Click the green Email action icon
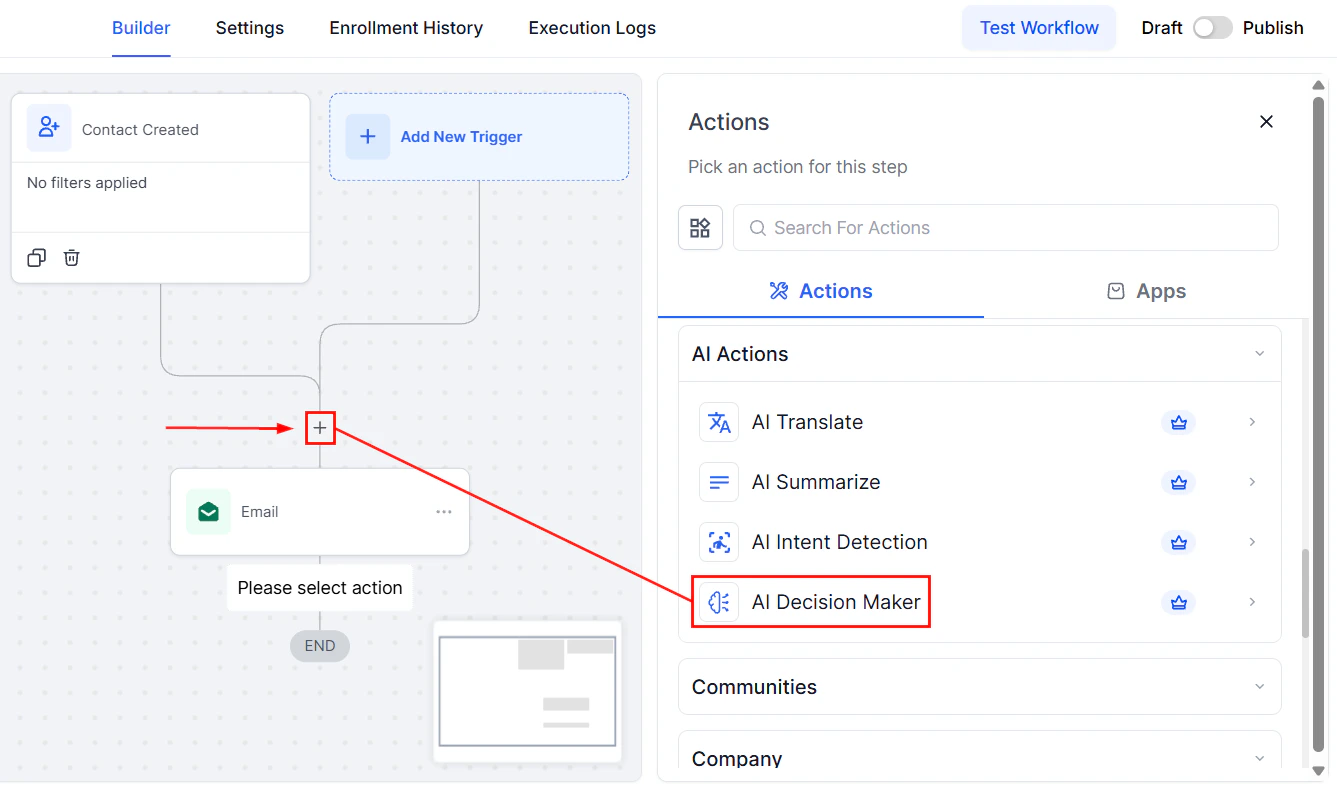Viewport: 1337px width, 791px height. [208, 511]
